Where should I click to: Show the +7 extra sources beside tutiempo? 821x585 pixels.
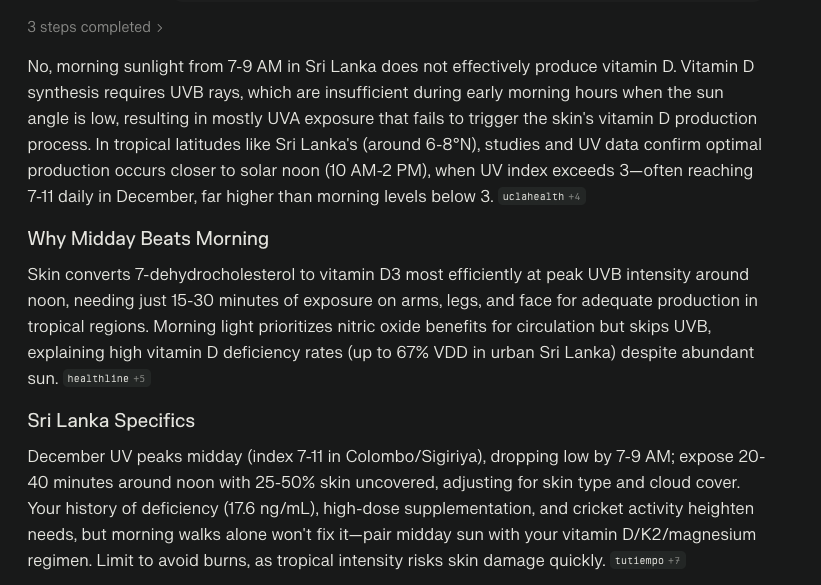(674, 561)
